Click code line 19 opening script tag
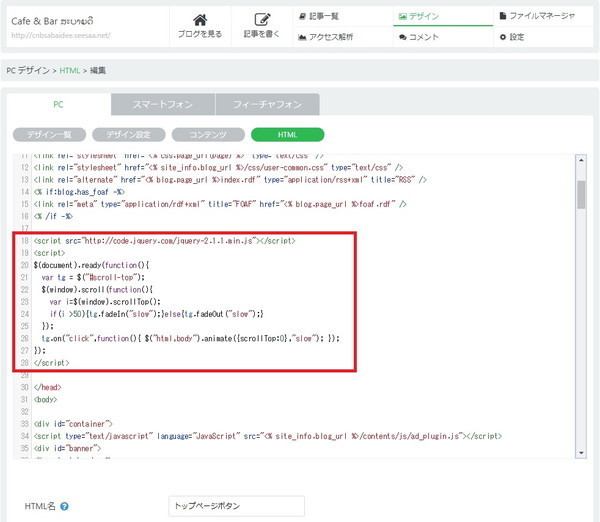 [49, 253]
